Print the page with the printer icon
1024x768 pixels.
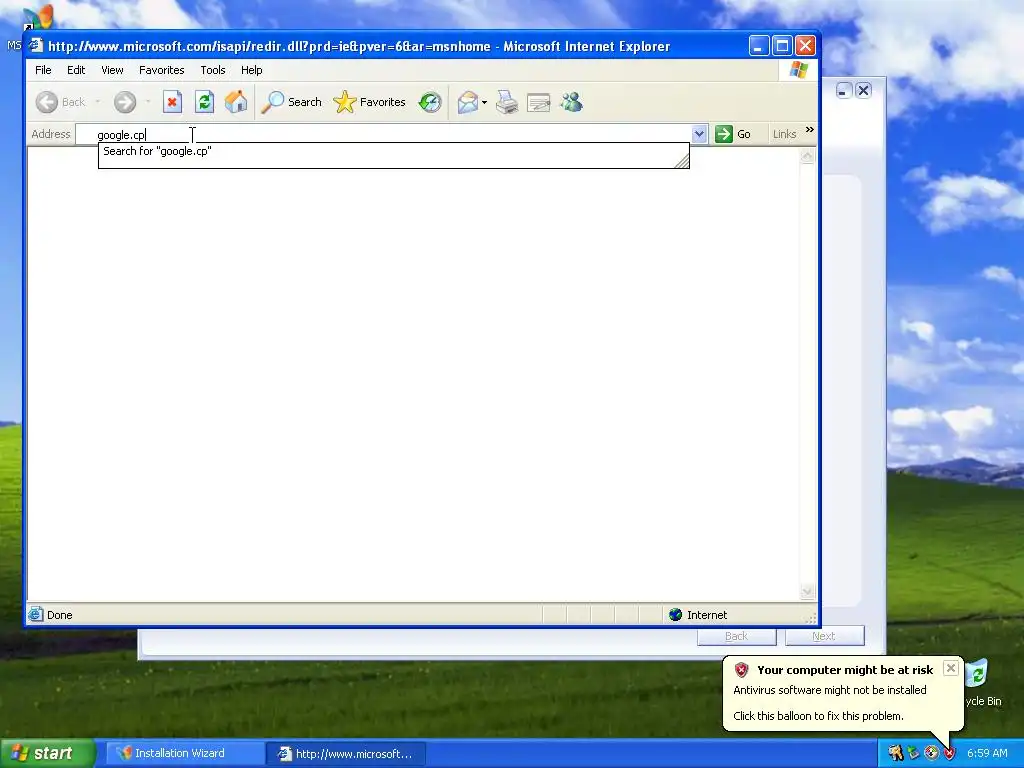click(507, 103)
